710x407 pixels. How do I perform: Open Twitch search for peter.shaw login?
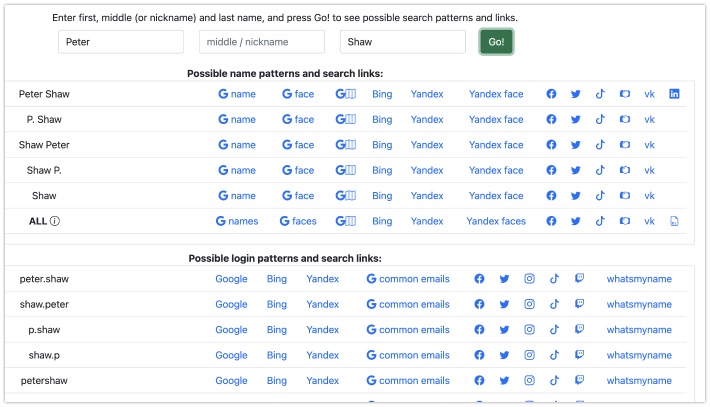pyautogui.click(x=579, y=278)
